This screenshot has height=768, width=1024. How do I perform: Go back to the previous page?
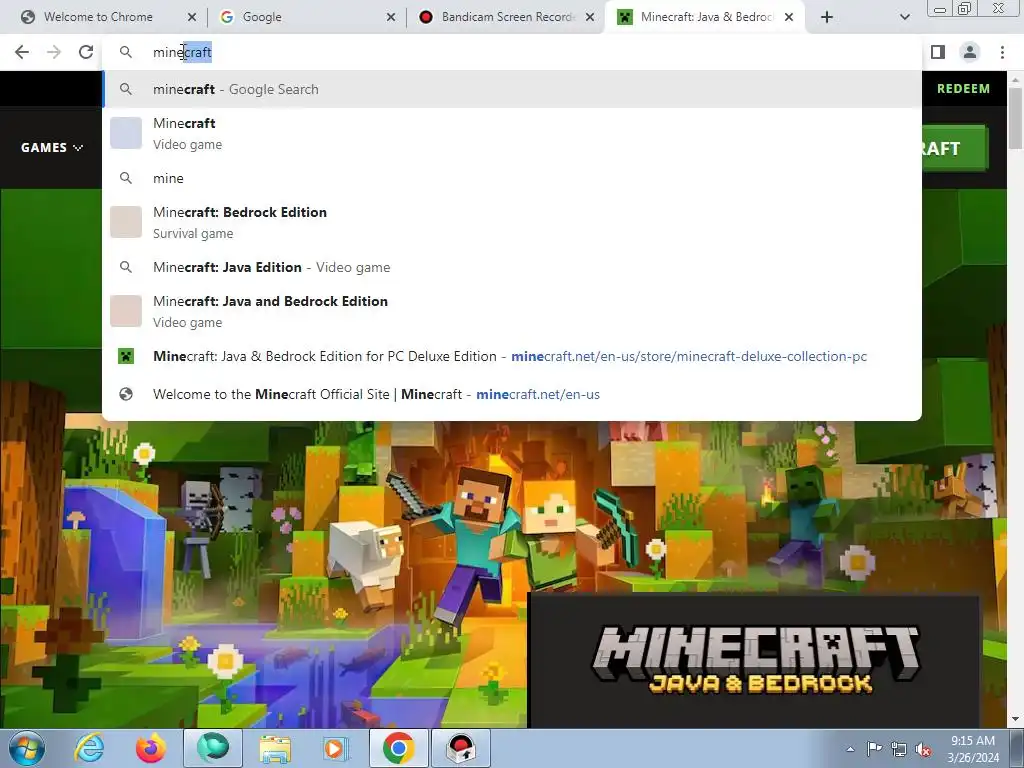[22, 52]
